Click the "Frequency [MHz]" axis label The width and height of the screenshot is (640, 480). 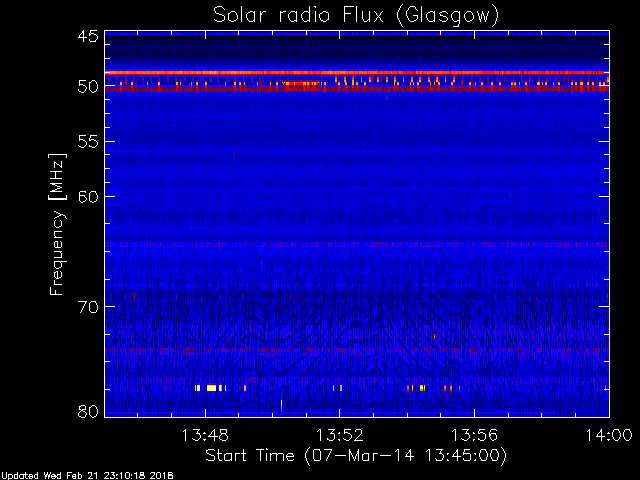coord(57,224)
